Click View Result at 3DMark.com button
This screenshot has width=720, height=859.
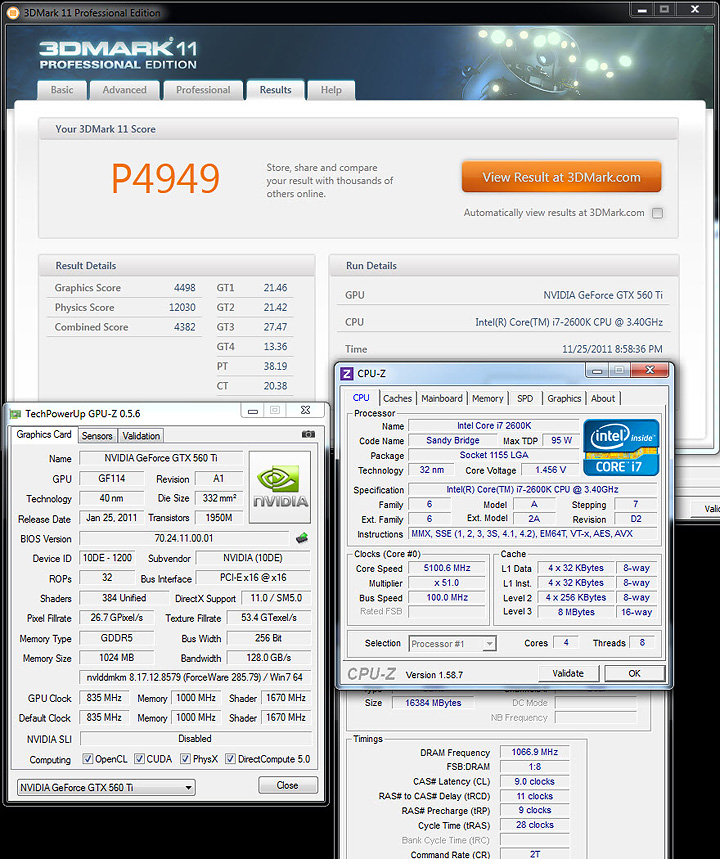[x=561, y=177]
